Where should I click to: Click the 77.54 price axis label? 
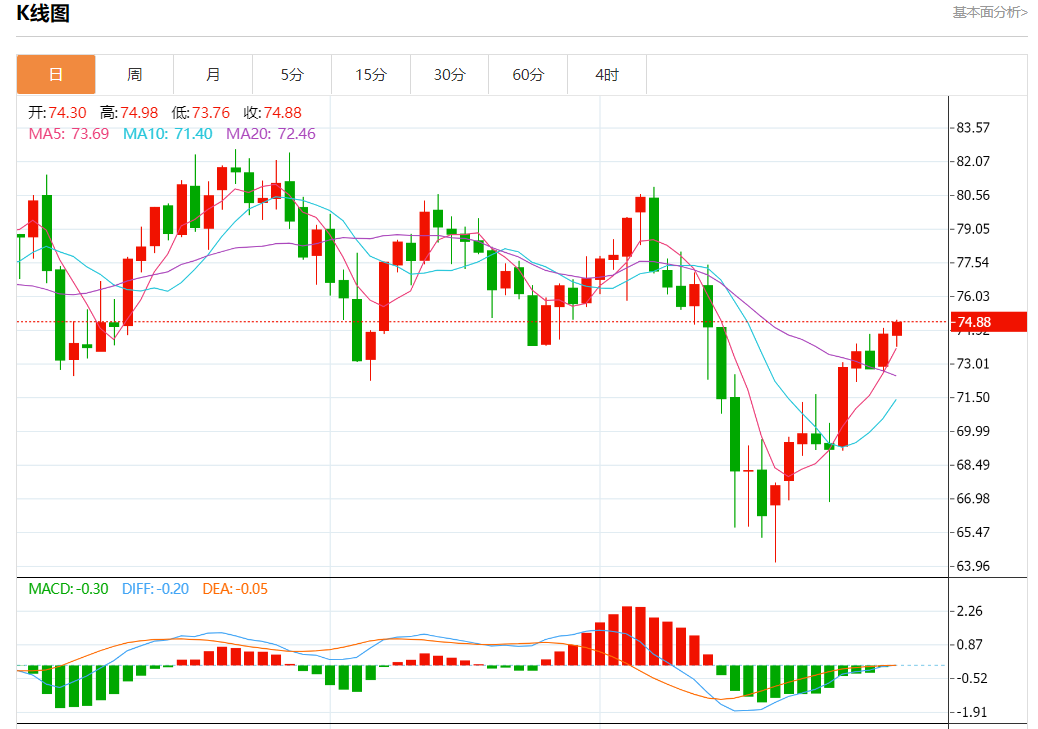pyautogui.click(x=973, y=263)
